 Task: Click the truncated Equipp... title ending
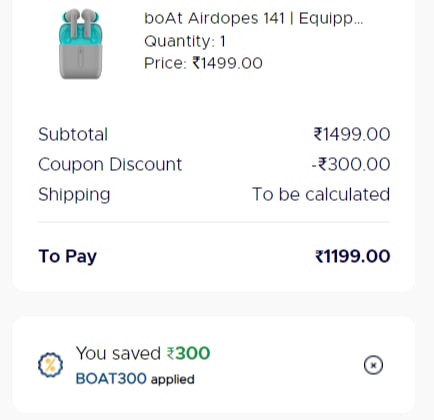(x=331, y=19)
